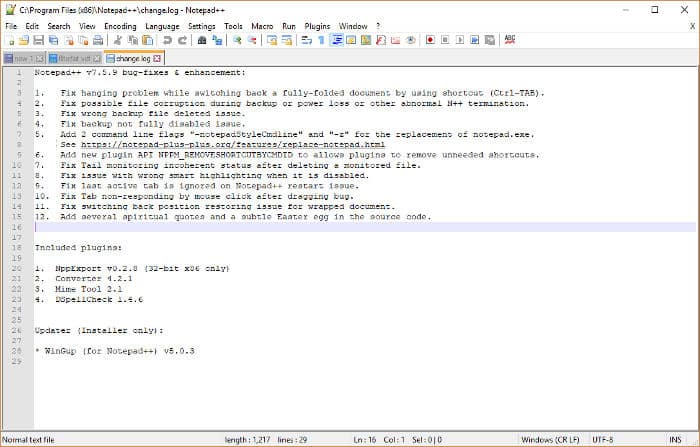Open Find with the binoculars icon

[201, 40]
